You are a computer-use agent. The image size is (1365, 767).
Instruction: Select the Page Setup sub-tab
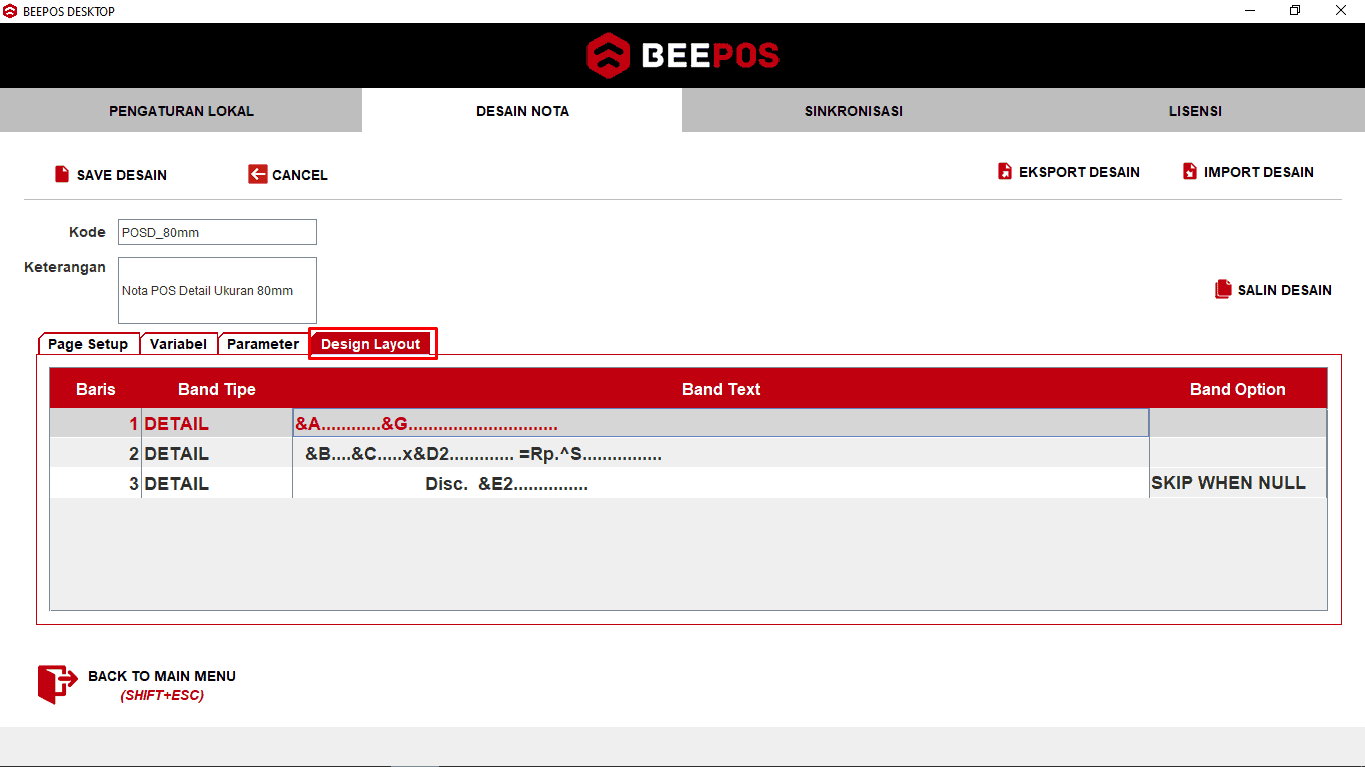[x=88, y=344]
